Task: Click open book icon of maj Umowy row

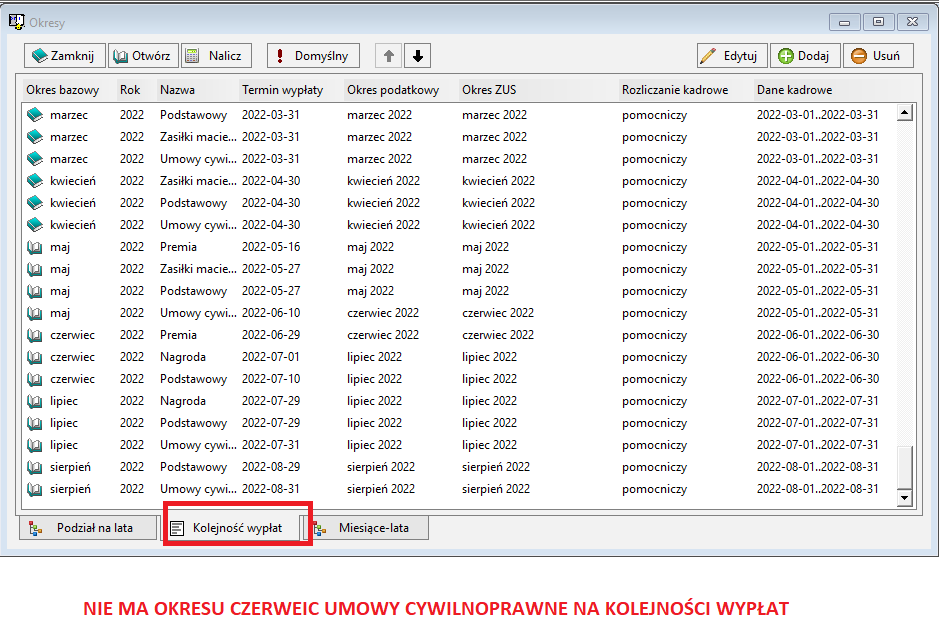Action: (x=35, y=313)
